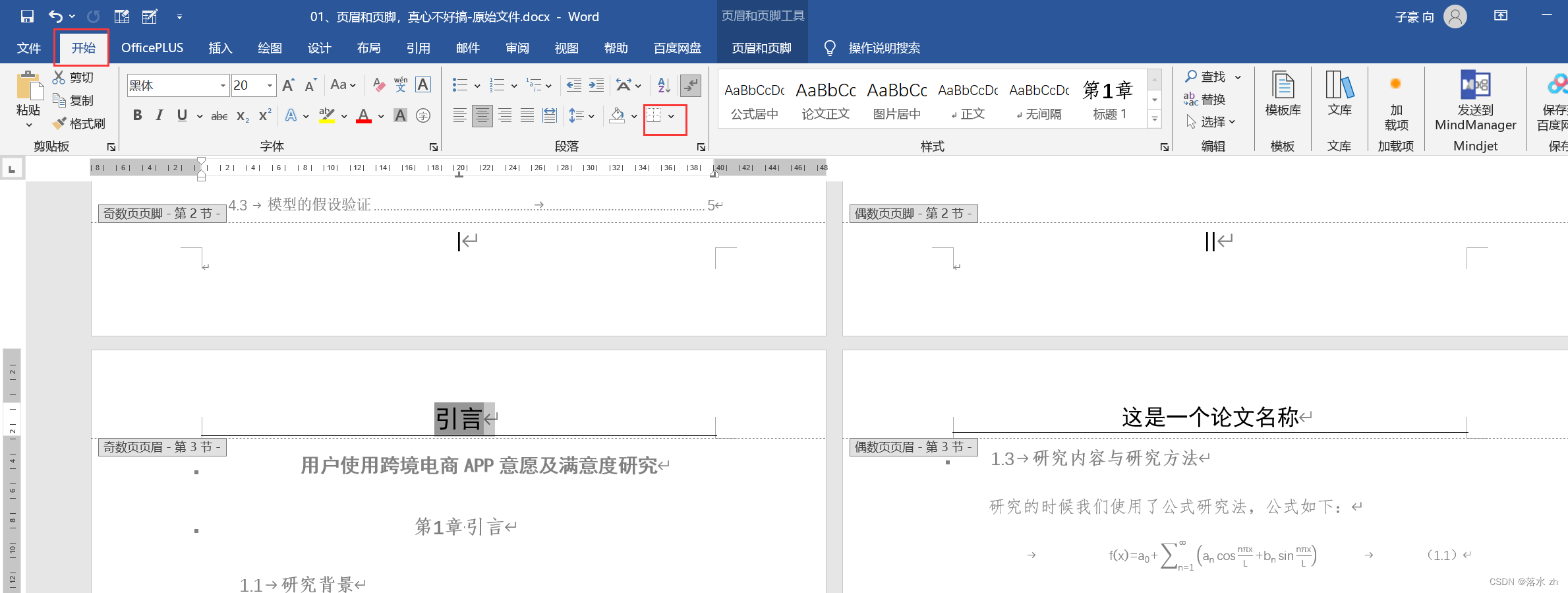Sort text with the A-Z sort icon
The width and height of the screenshot is (1568, 593).
point(664,85)
